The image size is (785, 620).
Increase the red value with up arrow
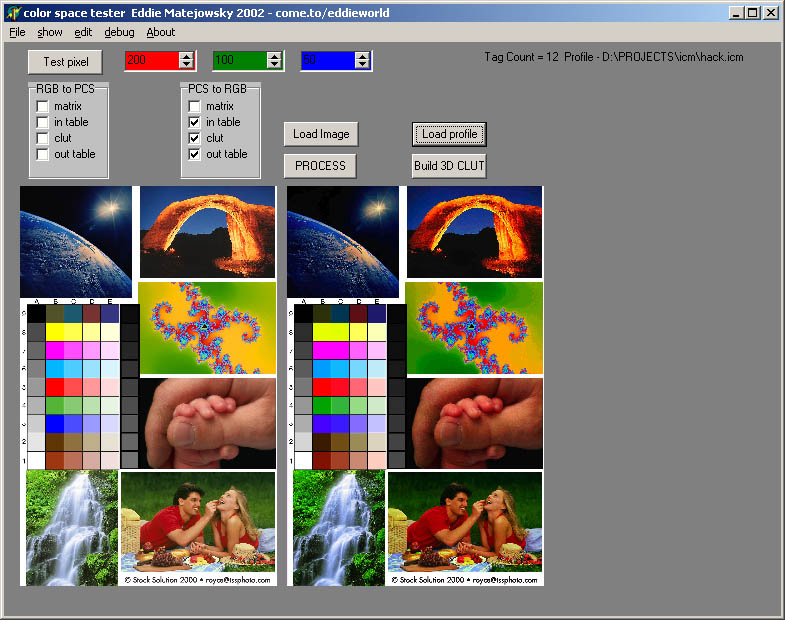(186, 56)
